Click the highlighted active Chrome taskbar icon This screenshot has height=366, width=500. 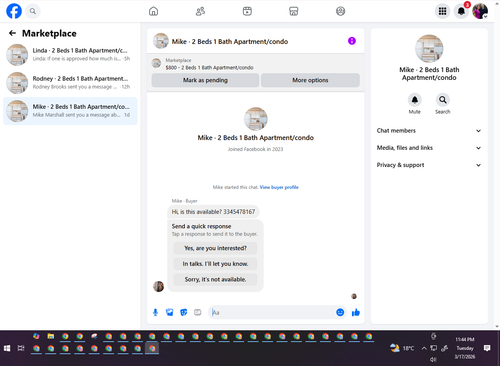(152, 349)
